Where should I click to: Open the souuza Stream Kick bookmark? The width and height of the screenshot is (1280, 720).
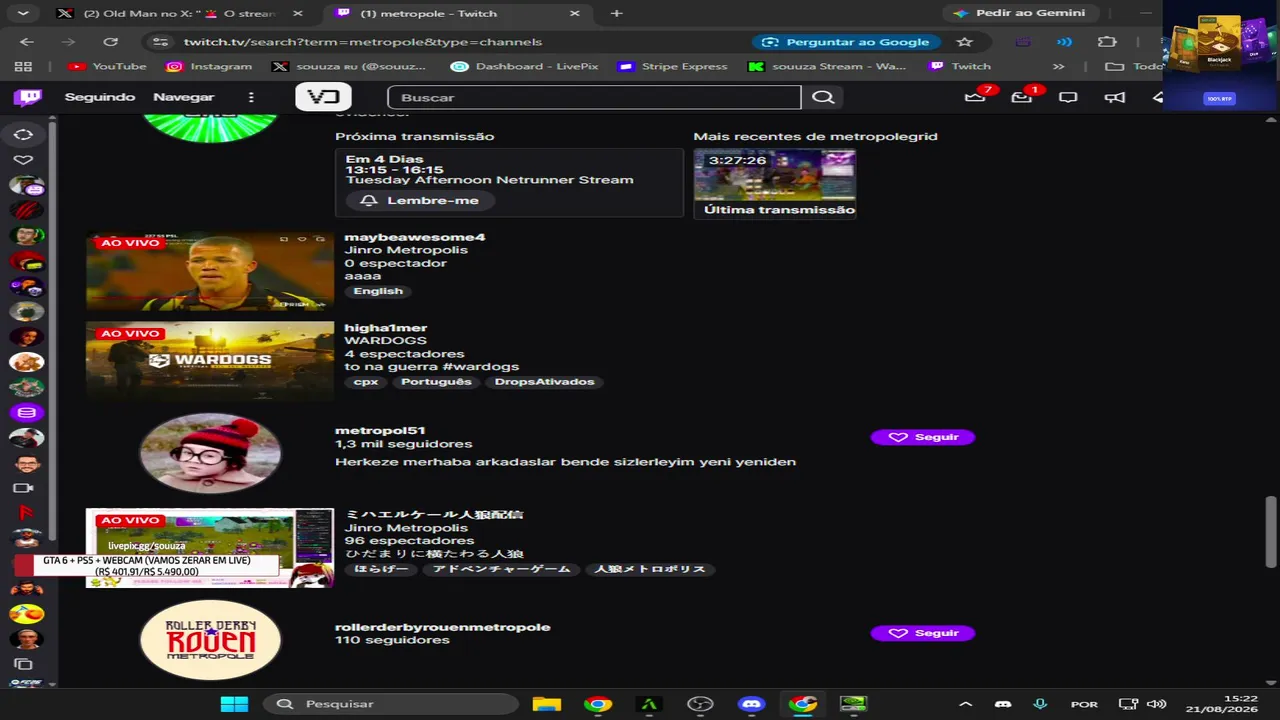[827, 66]
